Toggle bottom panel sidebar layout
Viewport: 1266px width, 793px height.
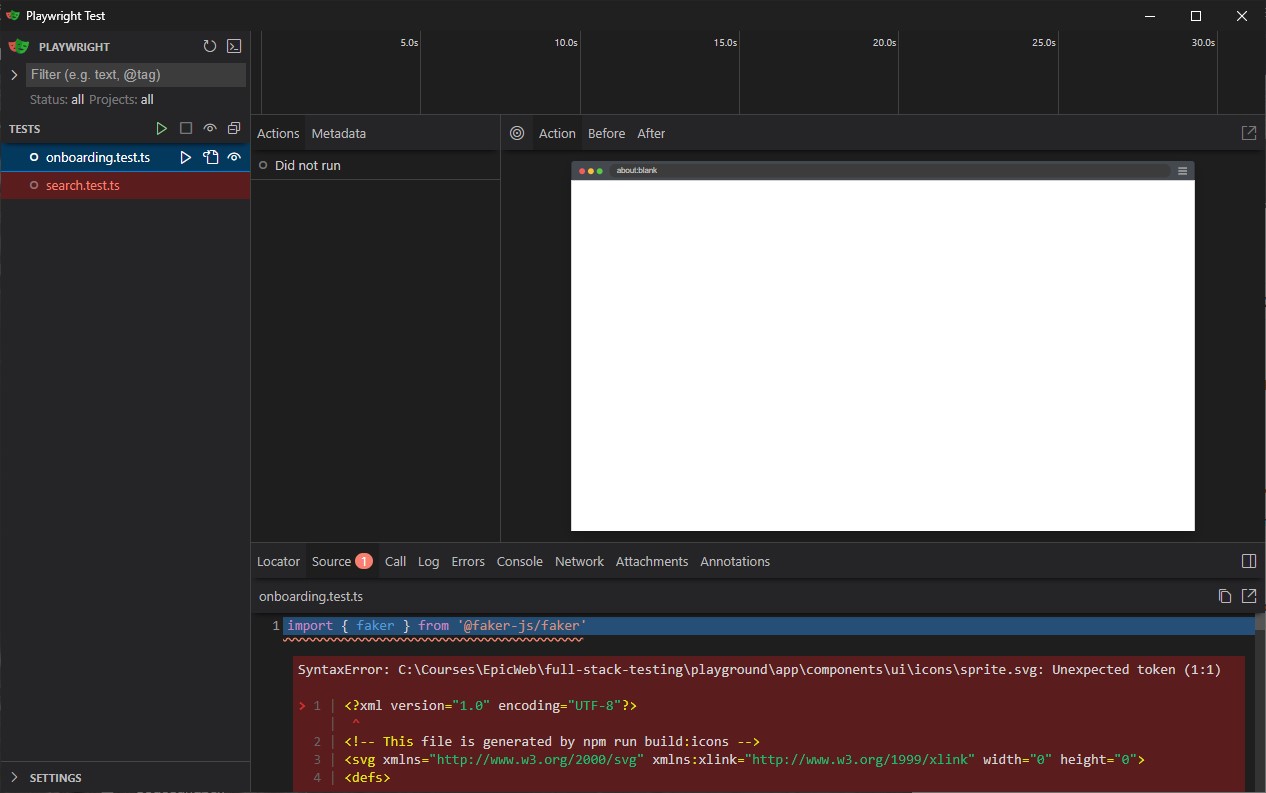[1248, 561]
